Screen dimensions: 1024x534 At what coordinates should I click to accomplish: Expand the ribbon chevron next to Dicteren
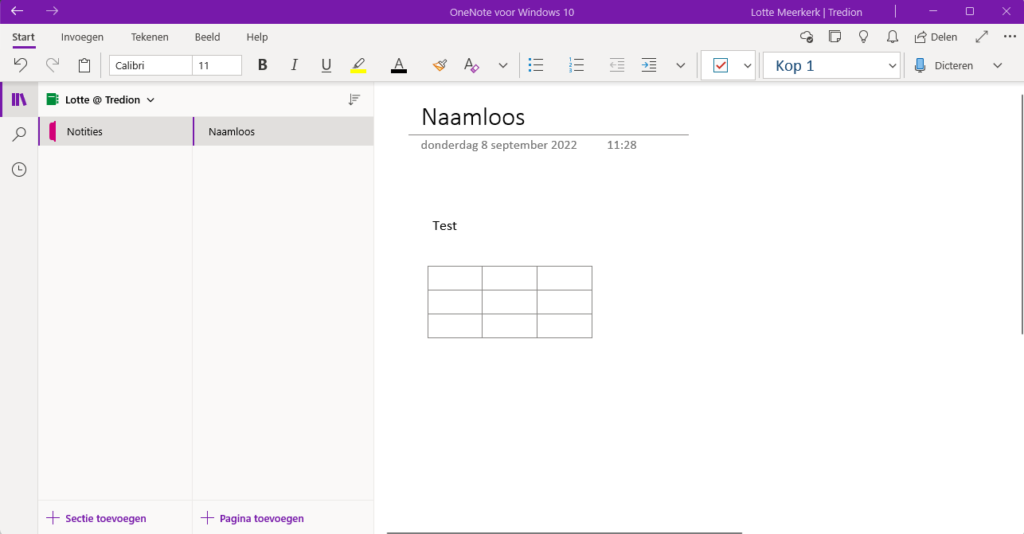(x=997, y=65)
